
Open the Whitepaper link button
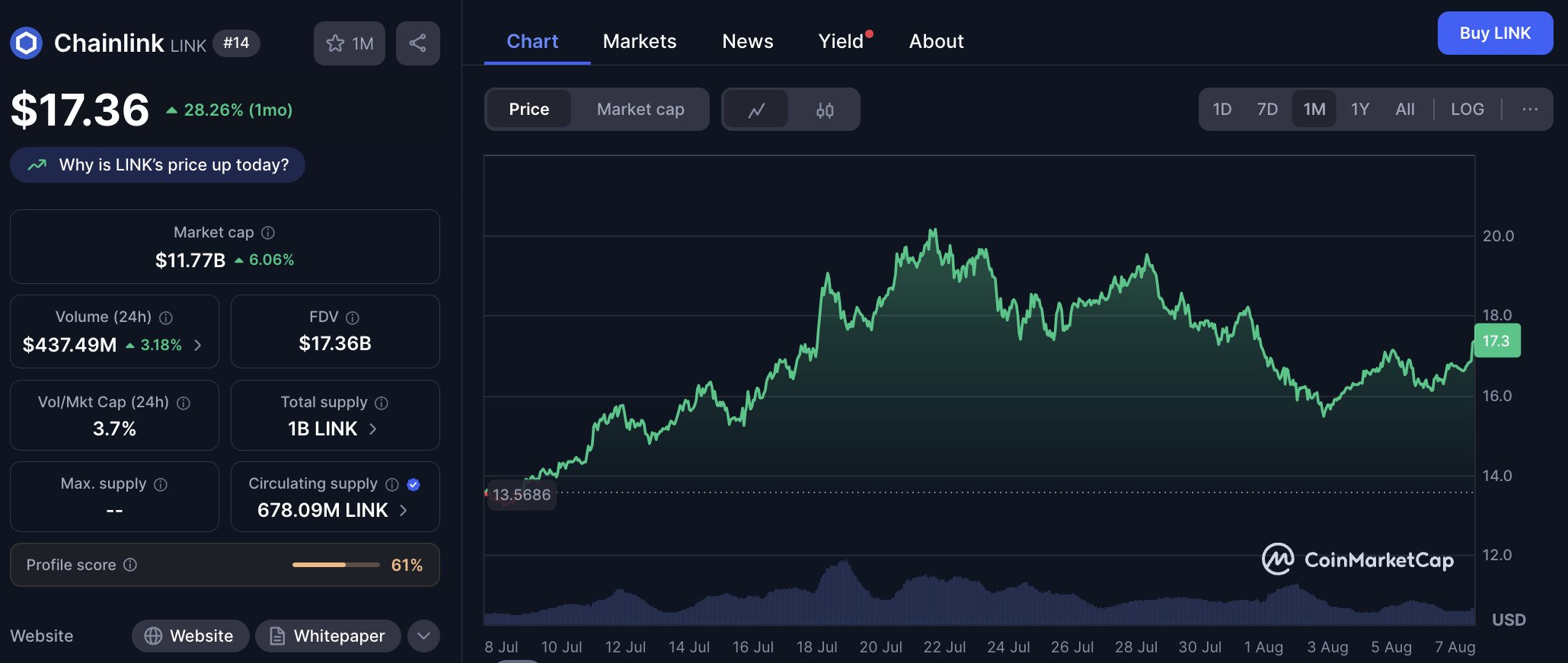point(328,636)
